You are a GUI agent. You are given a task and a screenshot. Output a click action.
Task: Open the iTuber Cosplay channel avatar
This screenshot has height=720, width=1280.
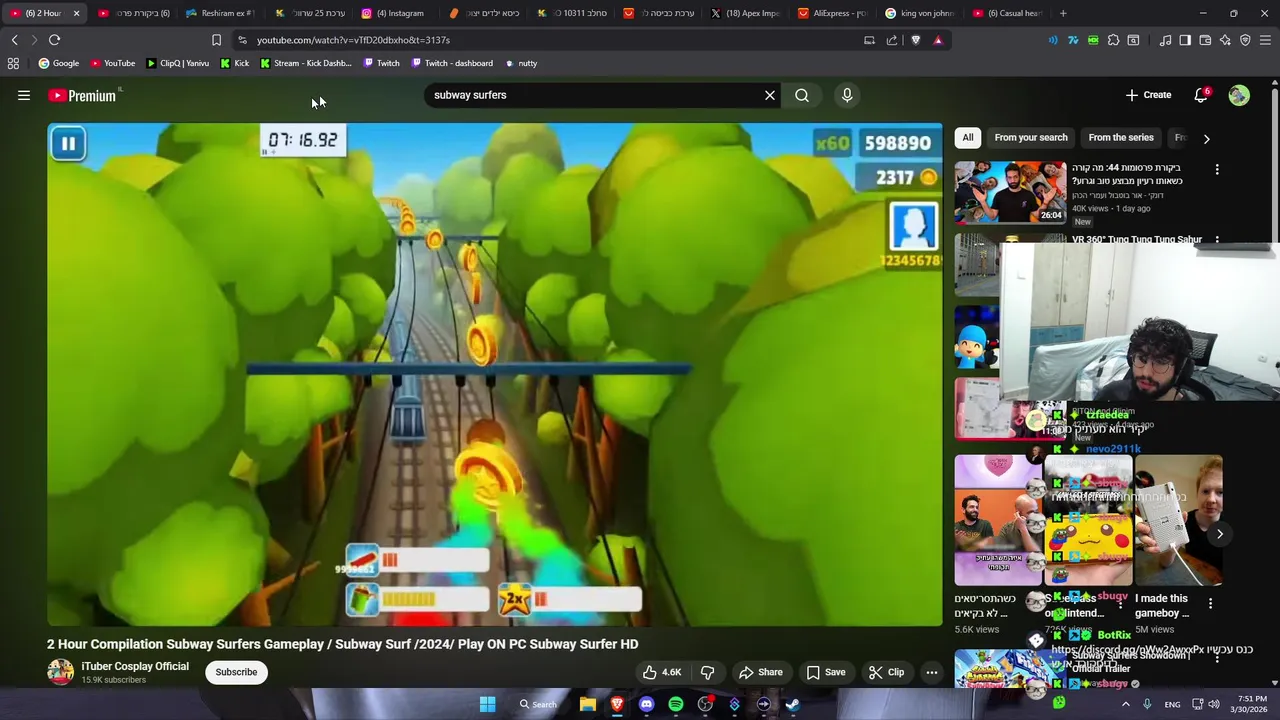point(60,672)
